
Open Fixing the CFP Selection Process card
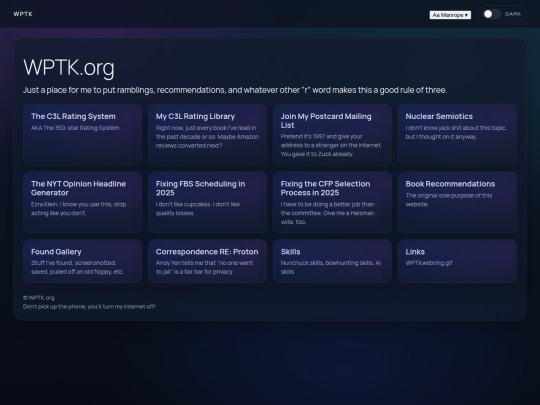pyautogui.click(x=332, y=202)
